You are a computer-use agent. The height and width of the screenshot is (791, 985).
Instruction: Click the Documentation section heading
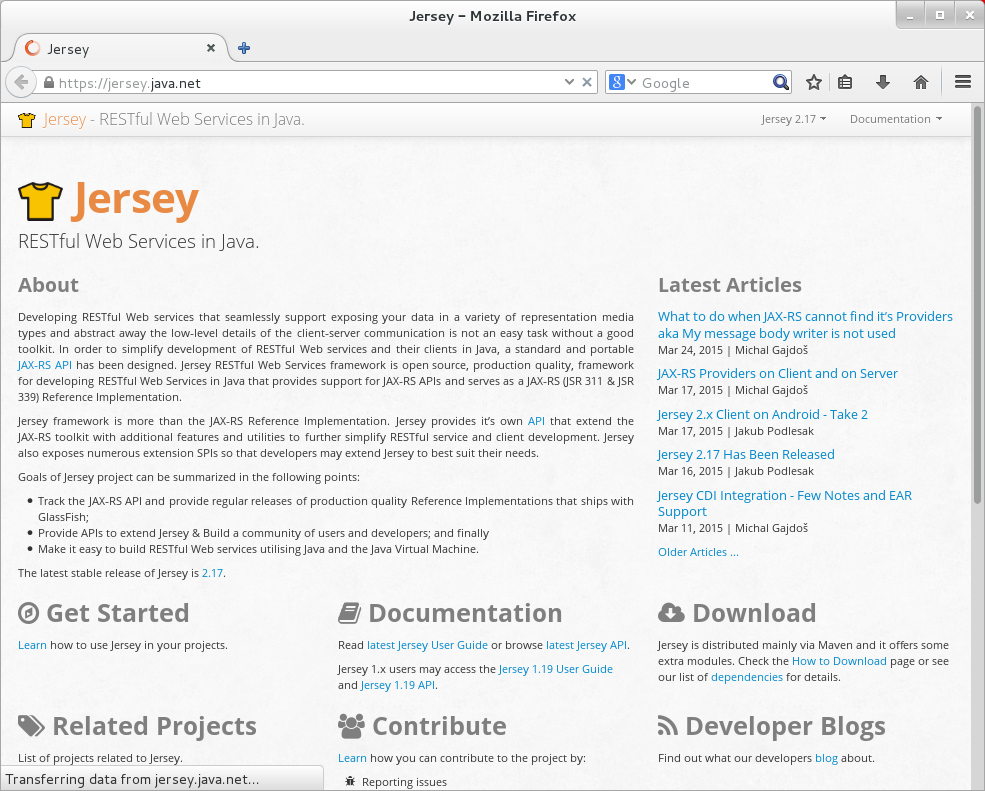pyautogui.click(x=465, y=613)
